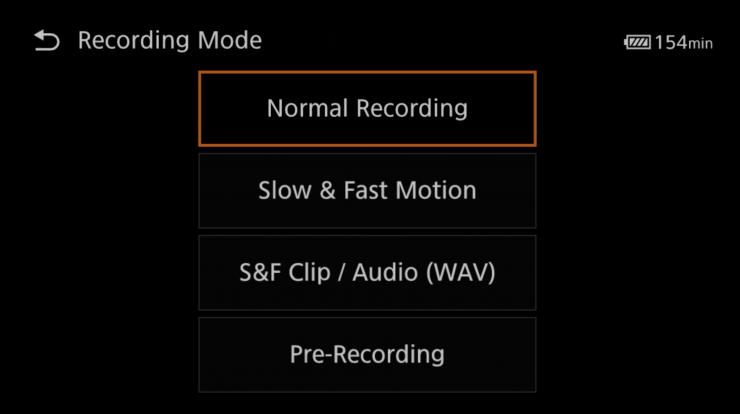This screenshot has height=414, width=740.
Task: Click the Recording Mode header label
Action: click(x=169, y=41)
